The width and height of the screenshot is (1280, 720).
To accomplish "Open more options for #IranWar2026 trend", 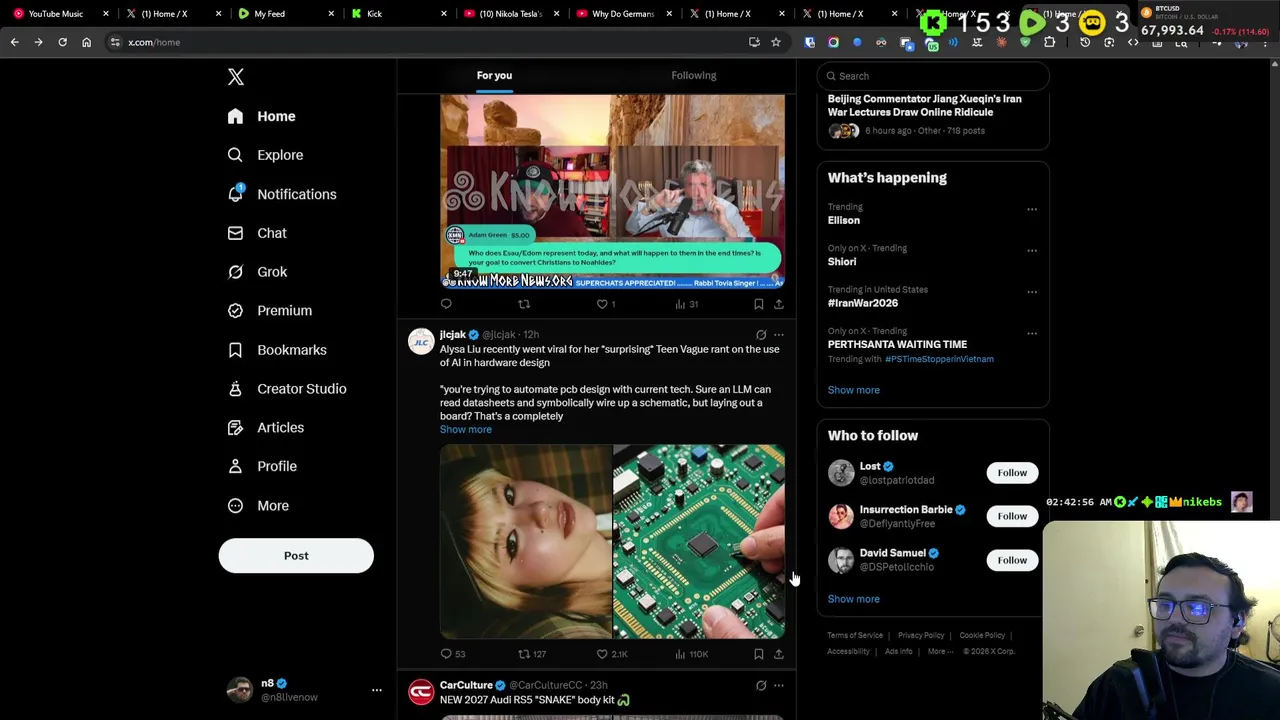I will pos(1032,292).
